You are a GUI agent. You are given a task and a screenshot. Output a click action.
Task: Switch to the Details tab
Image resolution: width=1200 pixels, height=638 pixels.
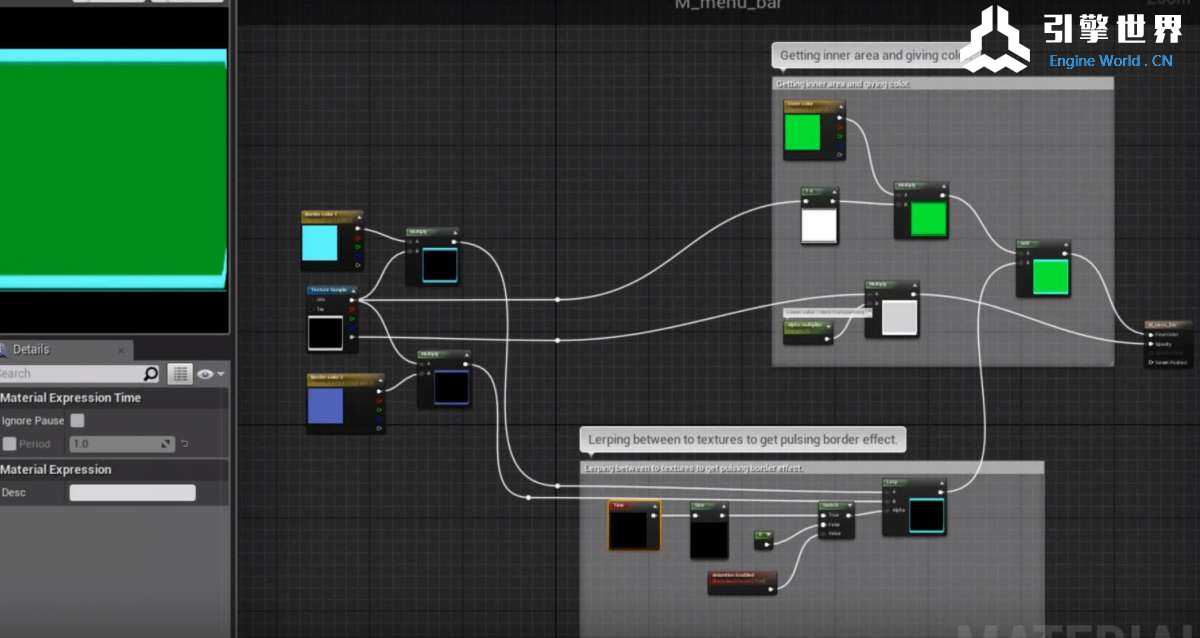[x=31, y=350]
